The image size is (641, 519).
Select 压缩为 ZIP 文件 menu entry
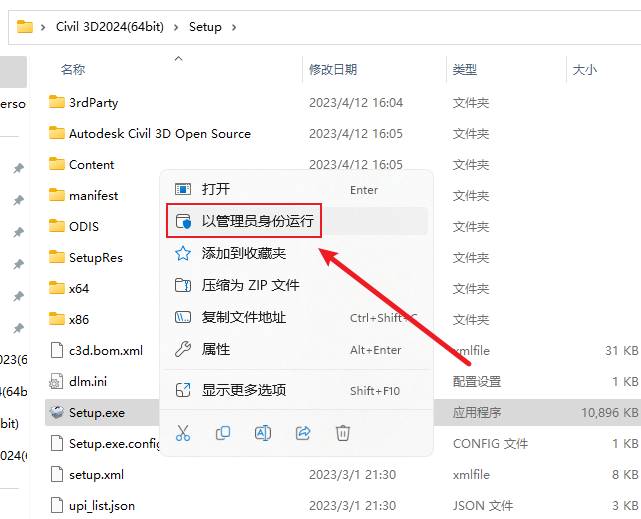click(297, 285)
